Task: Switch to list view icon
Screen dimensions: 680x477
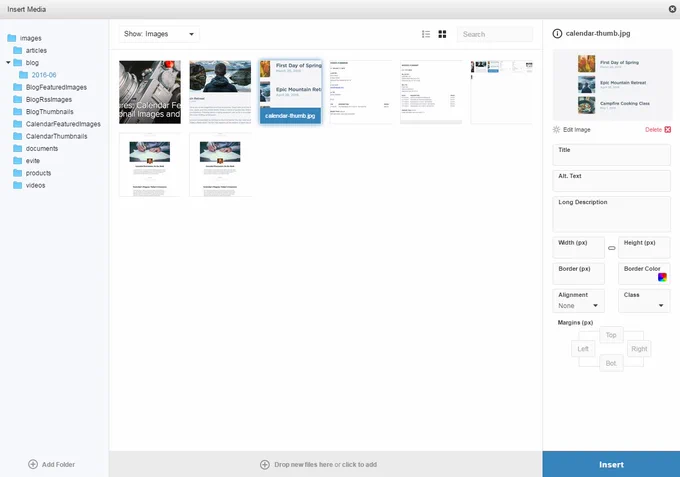Action: coord(426,34)
